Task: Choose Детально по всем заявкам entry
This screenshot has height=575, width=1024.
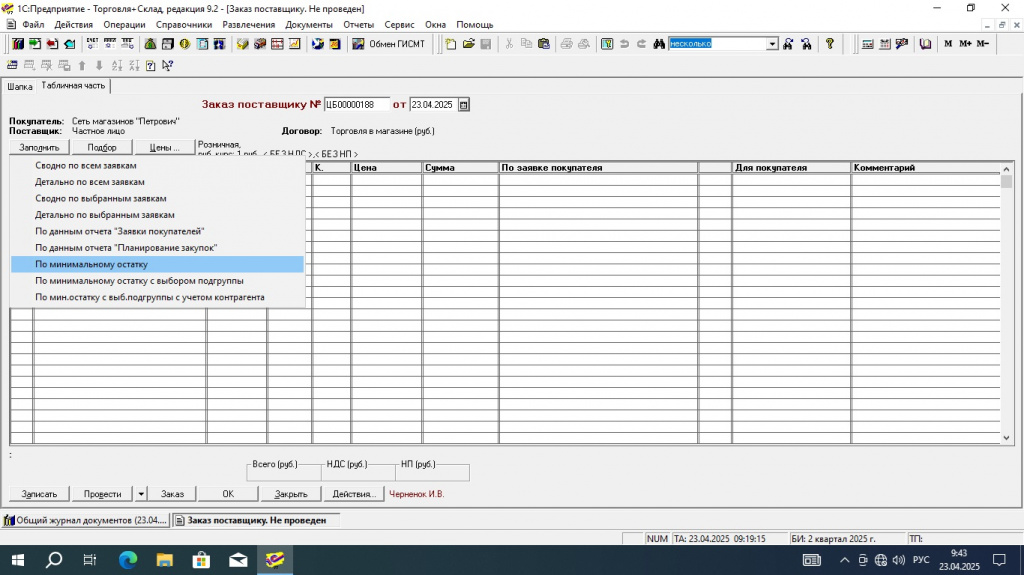Action: [x=157, y=182]
